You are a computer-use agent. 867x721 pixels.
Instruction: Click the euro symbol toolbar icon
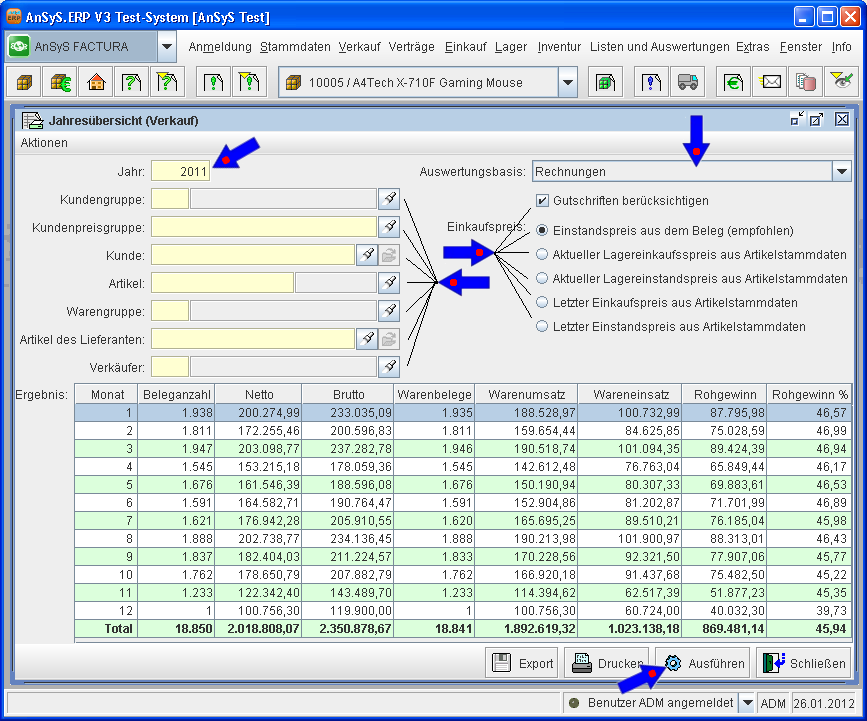click(x=733, y=83)
